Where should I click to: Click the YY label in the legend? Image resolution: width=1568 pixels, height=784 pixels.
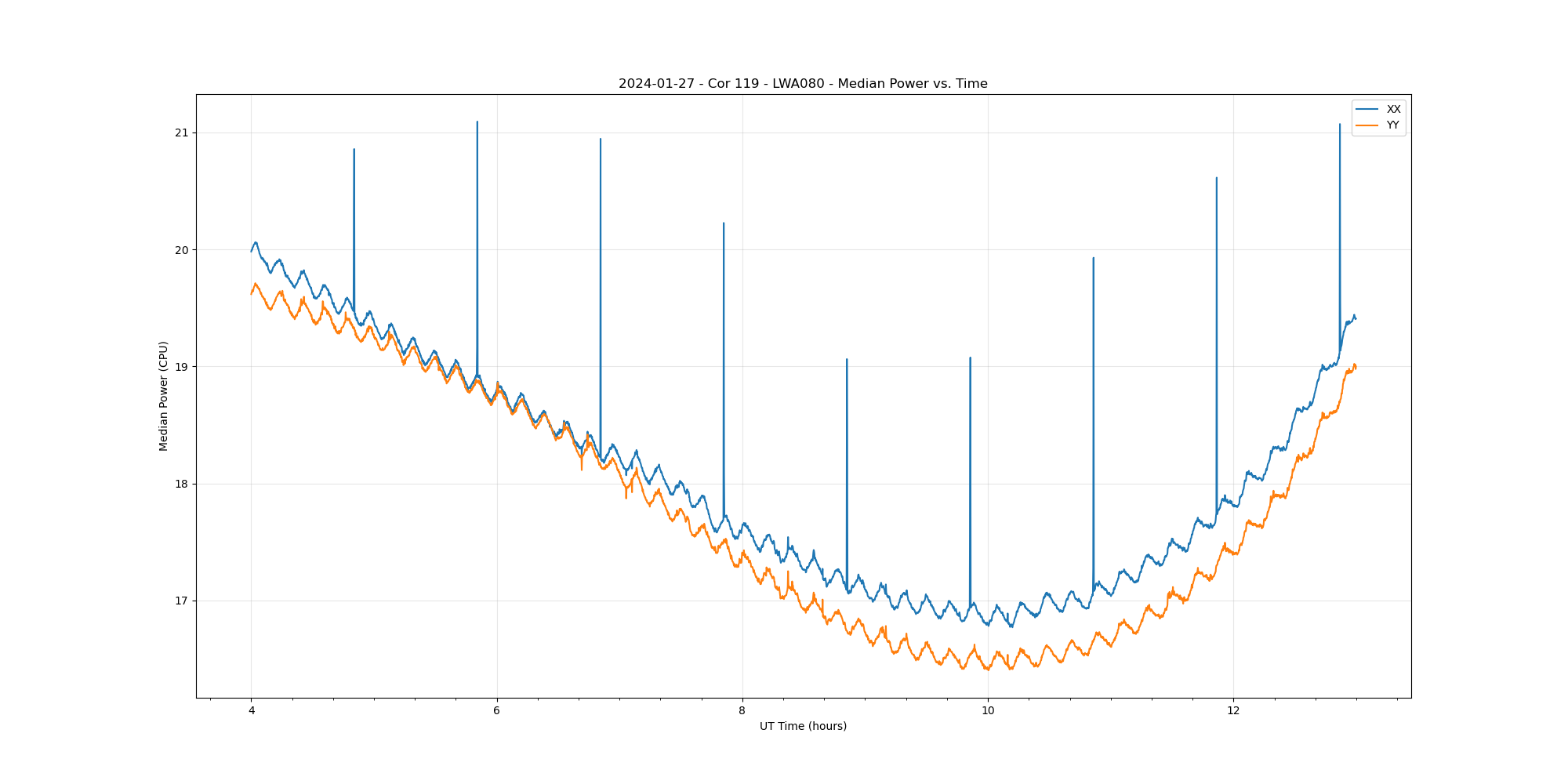click(1392, 125)
